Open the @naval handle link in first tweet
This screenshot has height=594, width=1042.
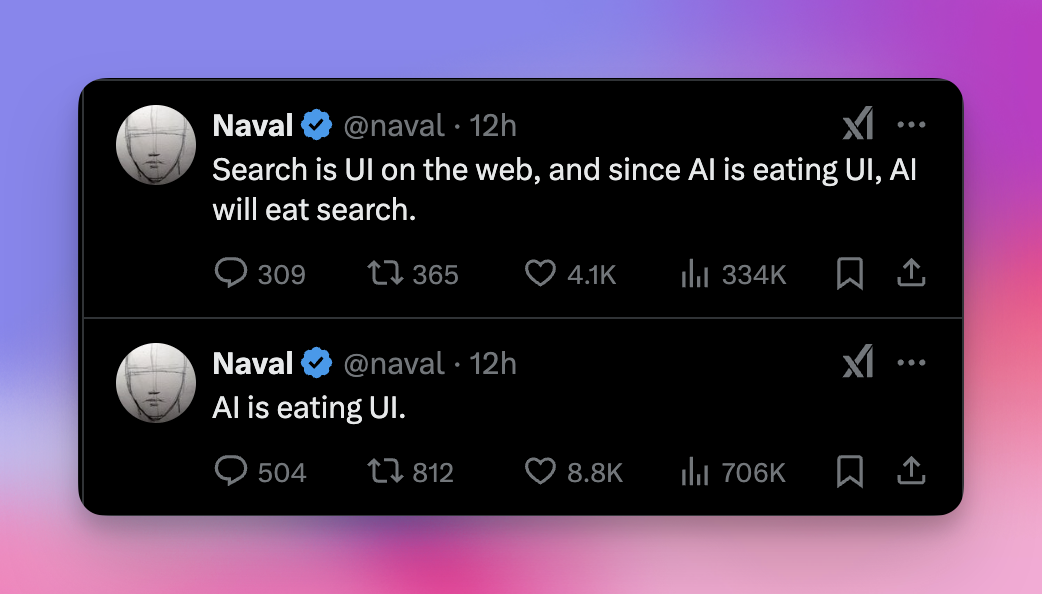[394, 126]
